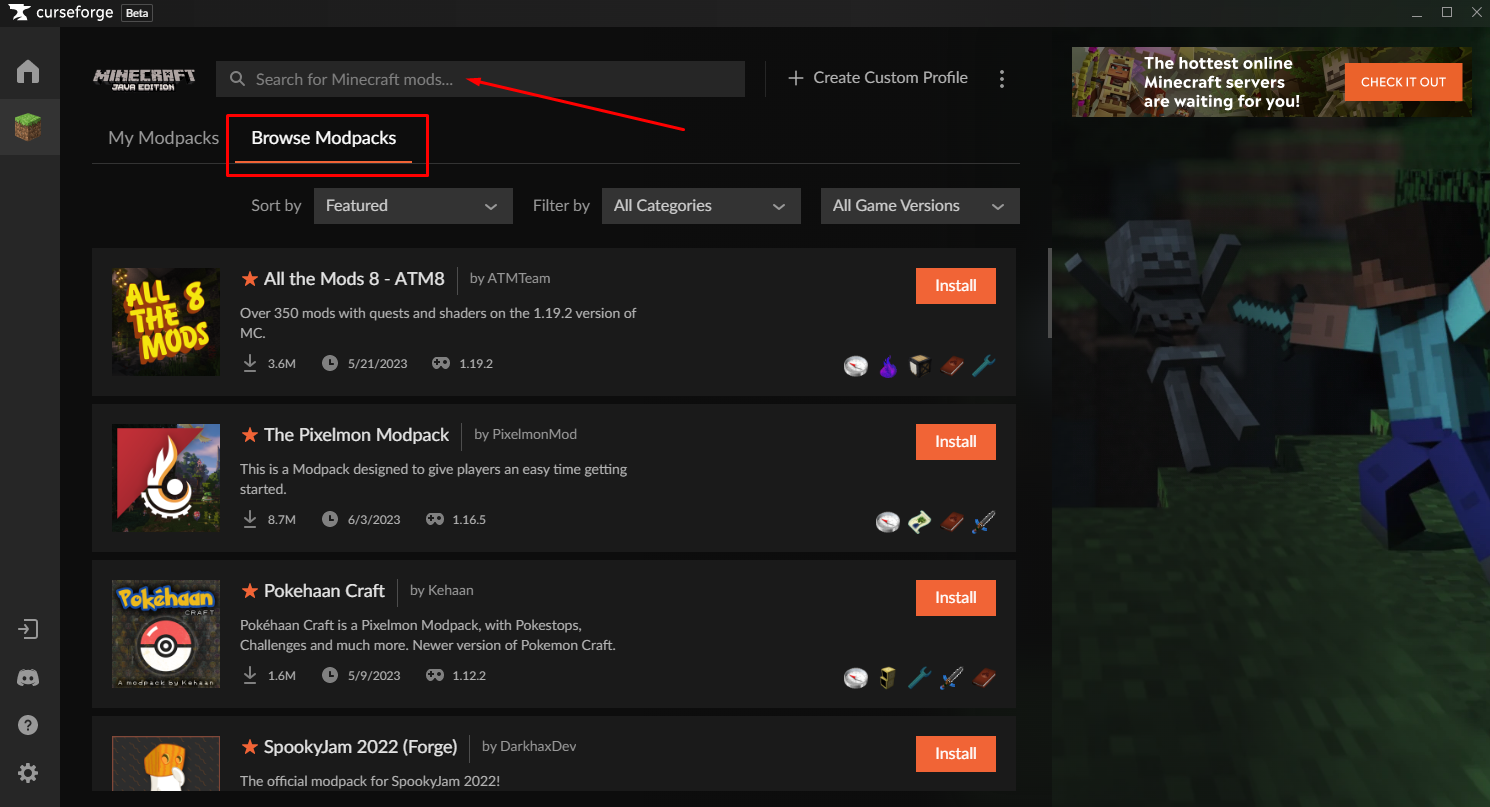Click the gamepad version icon on Pixelmon Modpack
The width and height of the screenshot is (1490, 807).
(435, 519)
